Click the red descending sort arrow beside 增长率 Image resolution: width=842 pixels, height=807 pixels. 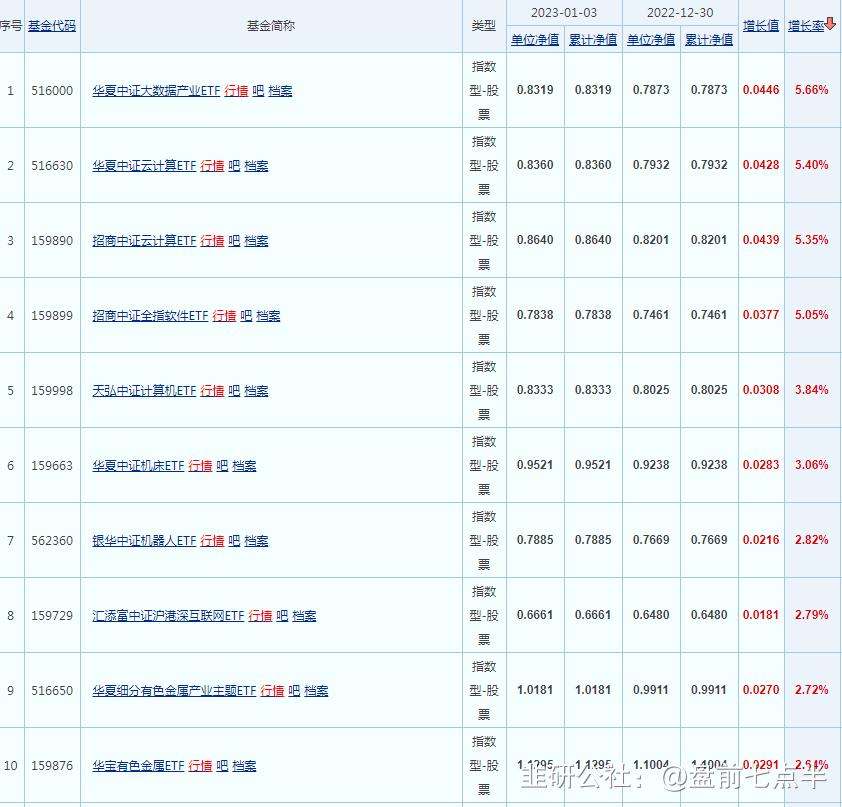[831, 25]
